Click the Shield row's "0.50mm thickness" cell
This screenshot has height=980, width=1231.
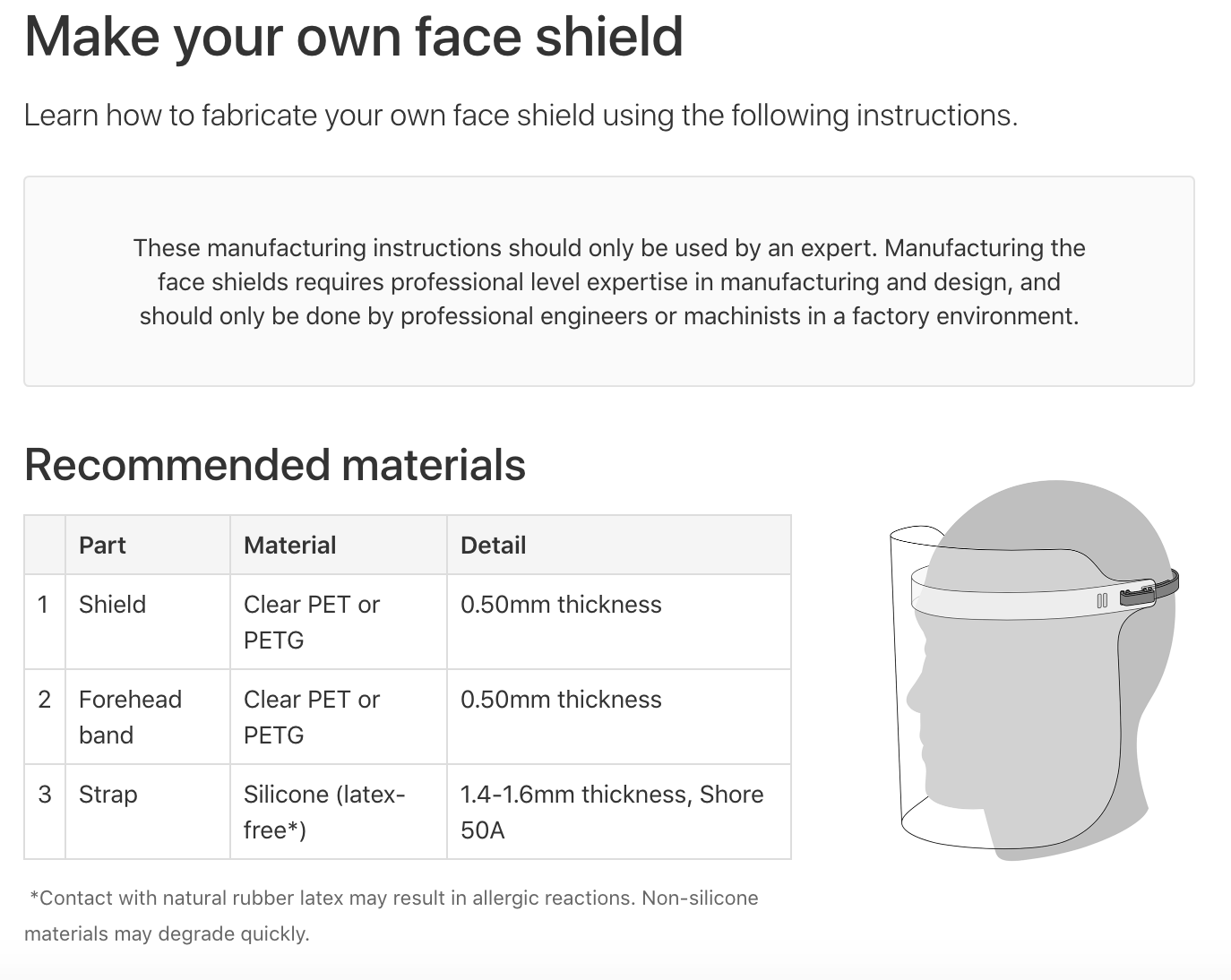coord(561,605)
